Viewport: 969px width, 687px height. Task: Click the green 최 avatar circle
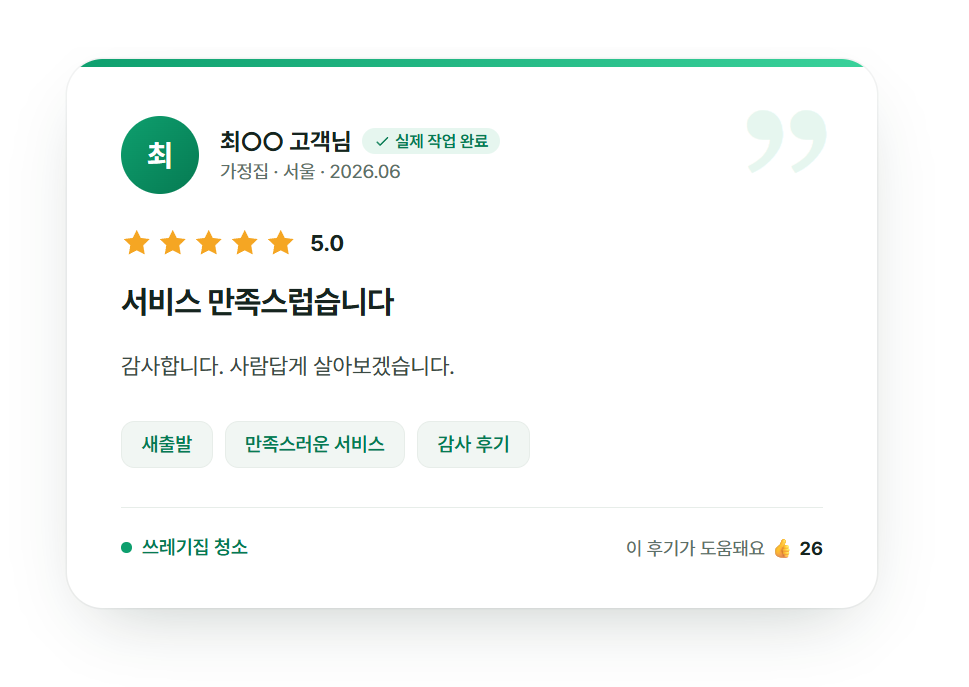(x=159, y=155)
